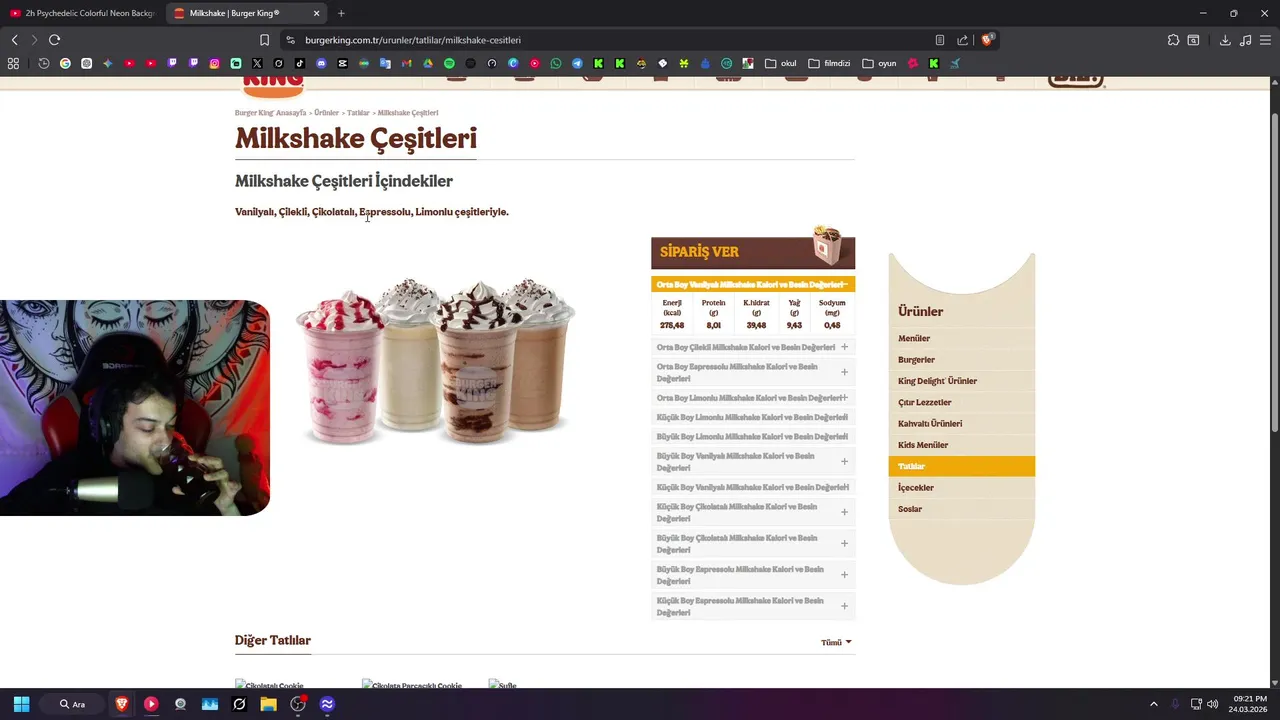Open the extensions puzzle icon
This screenshot has height=720, width=1280.
coord(1173,40)
